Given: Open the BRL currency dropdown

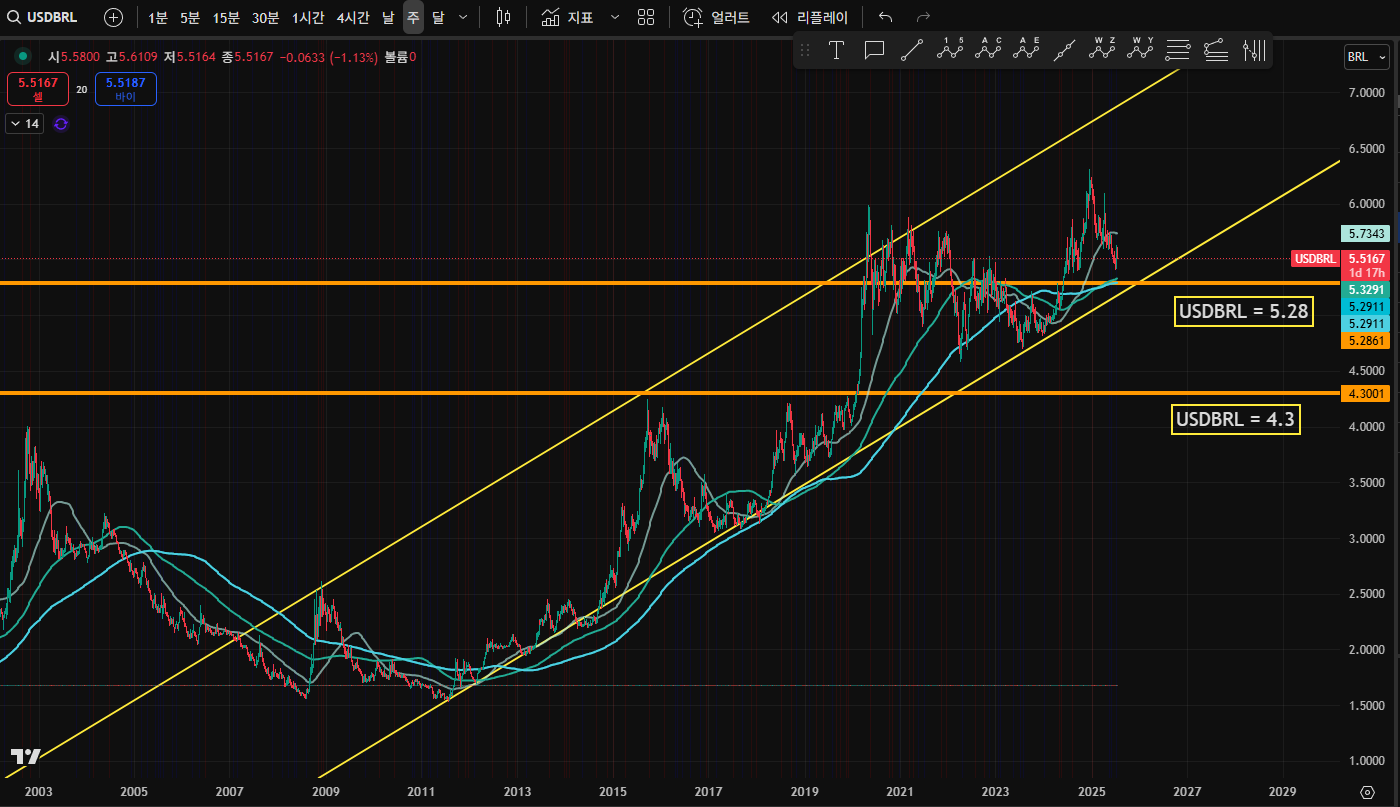Looking at the screenshot, I should [1366, 57].
